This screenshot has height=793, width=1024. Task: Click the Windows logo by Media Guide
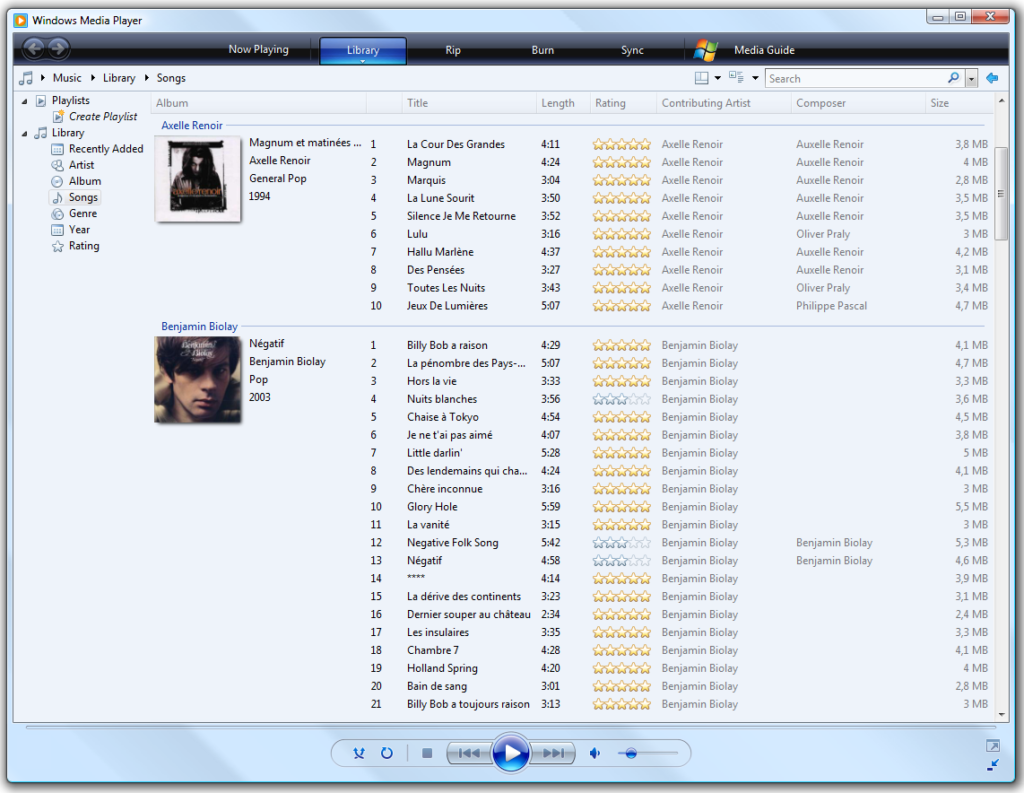705,50
